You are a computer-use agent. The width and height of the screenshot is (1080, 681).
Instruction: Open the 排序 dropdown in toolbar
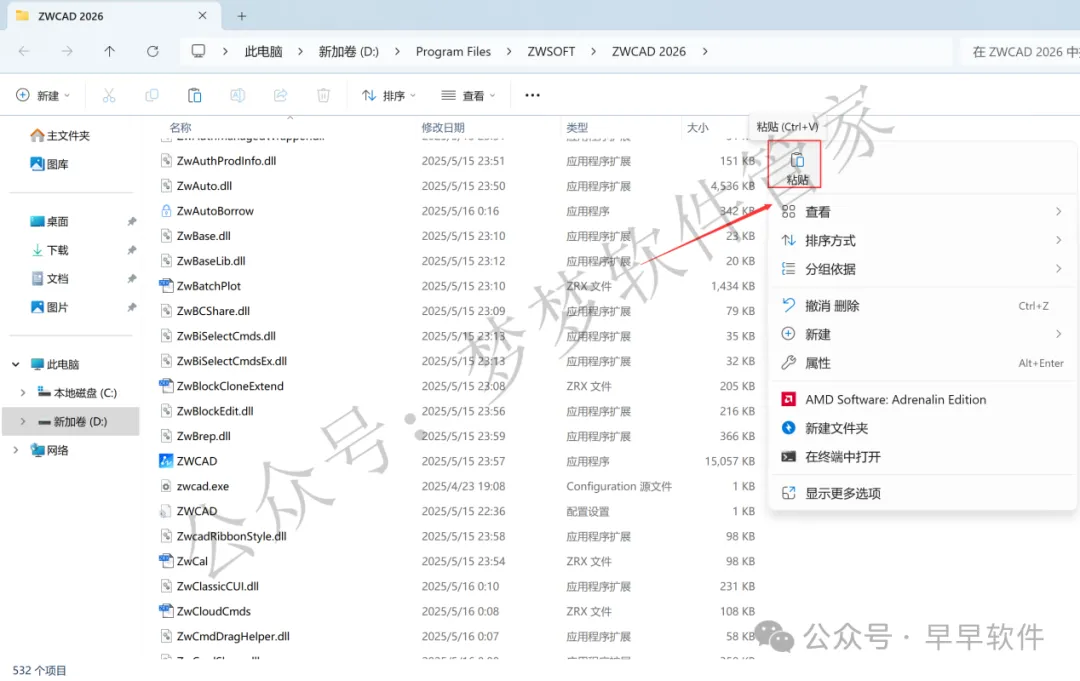coord(389,96)
